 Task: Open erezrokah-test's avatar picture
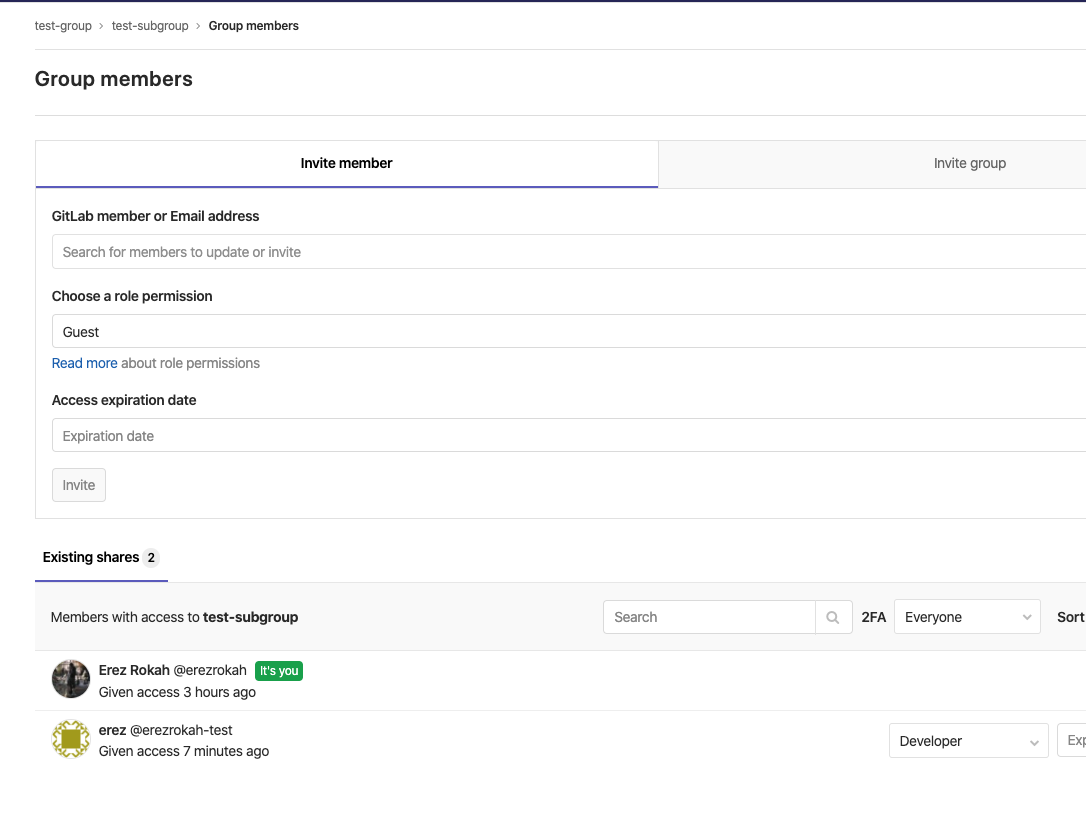[71, 739]
